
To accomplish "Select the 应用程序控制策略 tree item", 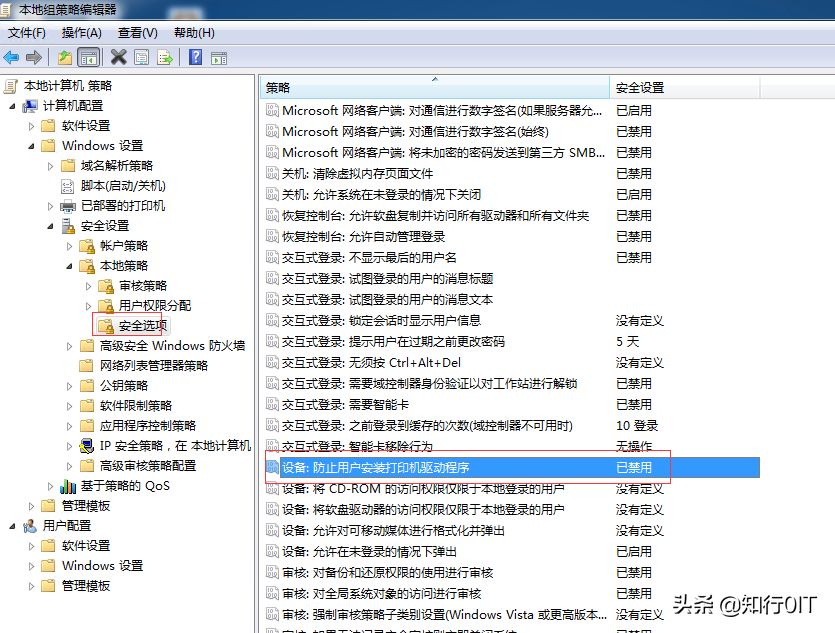I will tap(148, 426).
